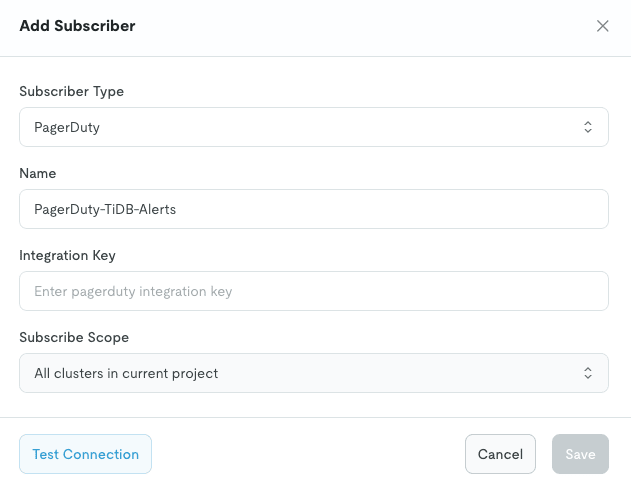The image size is (631, 485).
Task: Expand the Subscribe Scope dropdown
Action: pos(313,374)
